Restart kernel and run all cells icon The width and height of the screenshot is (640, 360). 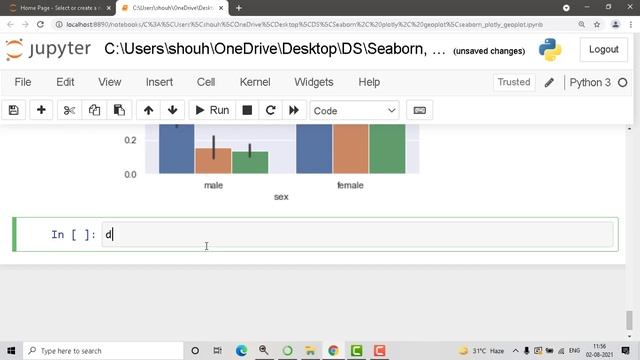pos(294,110)
